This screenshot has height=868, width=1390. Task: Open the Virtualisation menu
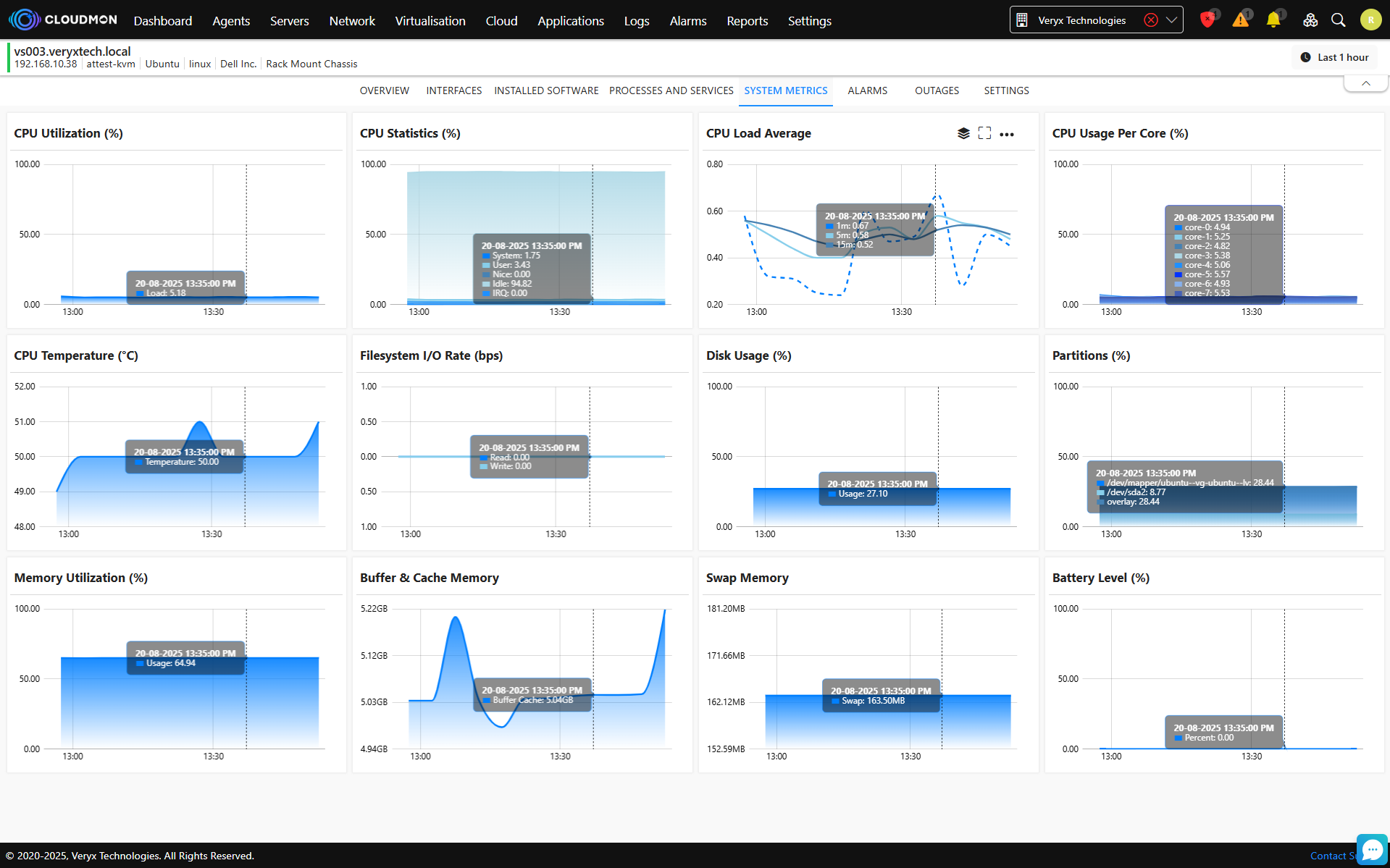[x=430, y=21]
